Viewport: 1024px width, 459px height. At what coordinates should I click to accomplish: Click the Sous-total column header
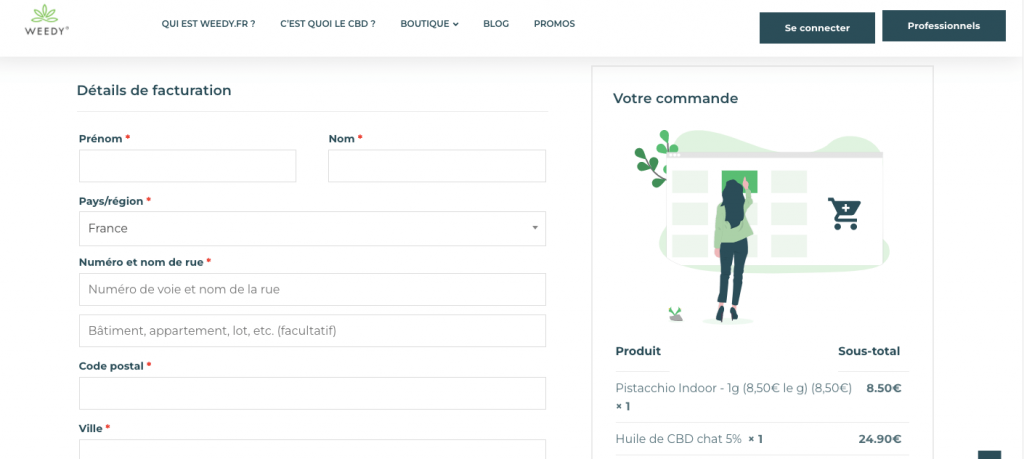point(869,351)
